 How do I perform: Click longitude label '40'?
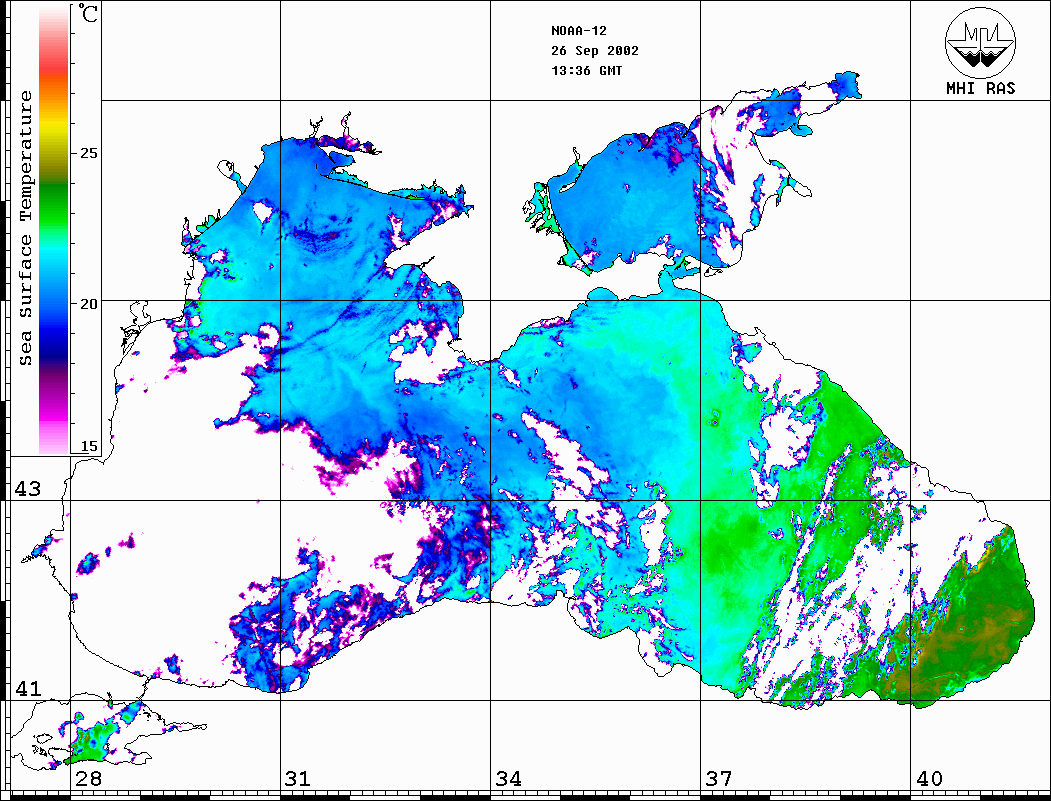click(929, 778)
